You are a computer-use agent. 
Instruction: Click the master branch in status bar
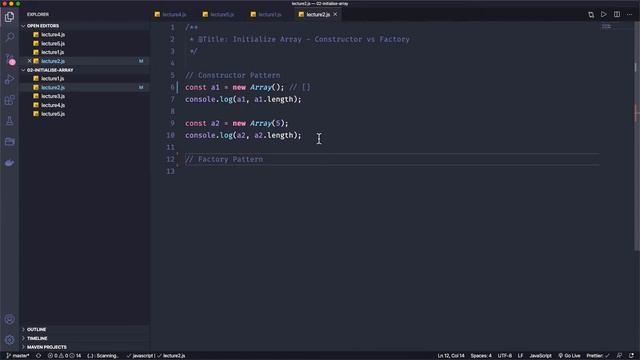tap(18, 356)
